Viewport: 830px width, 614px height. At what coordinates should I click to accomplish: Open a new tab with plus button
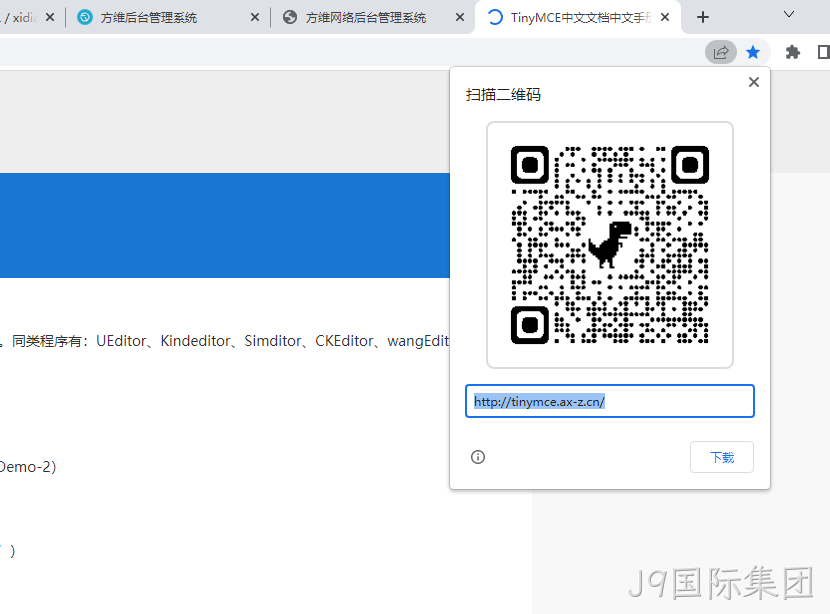coord(702,17)
